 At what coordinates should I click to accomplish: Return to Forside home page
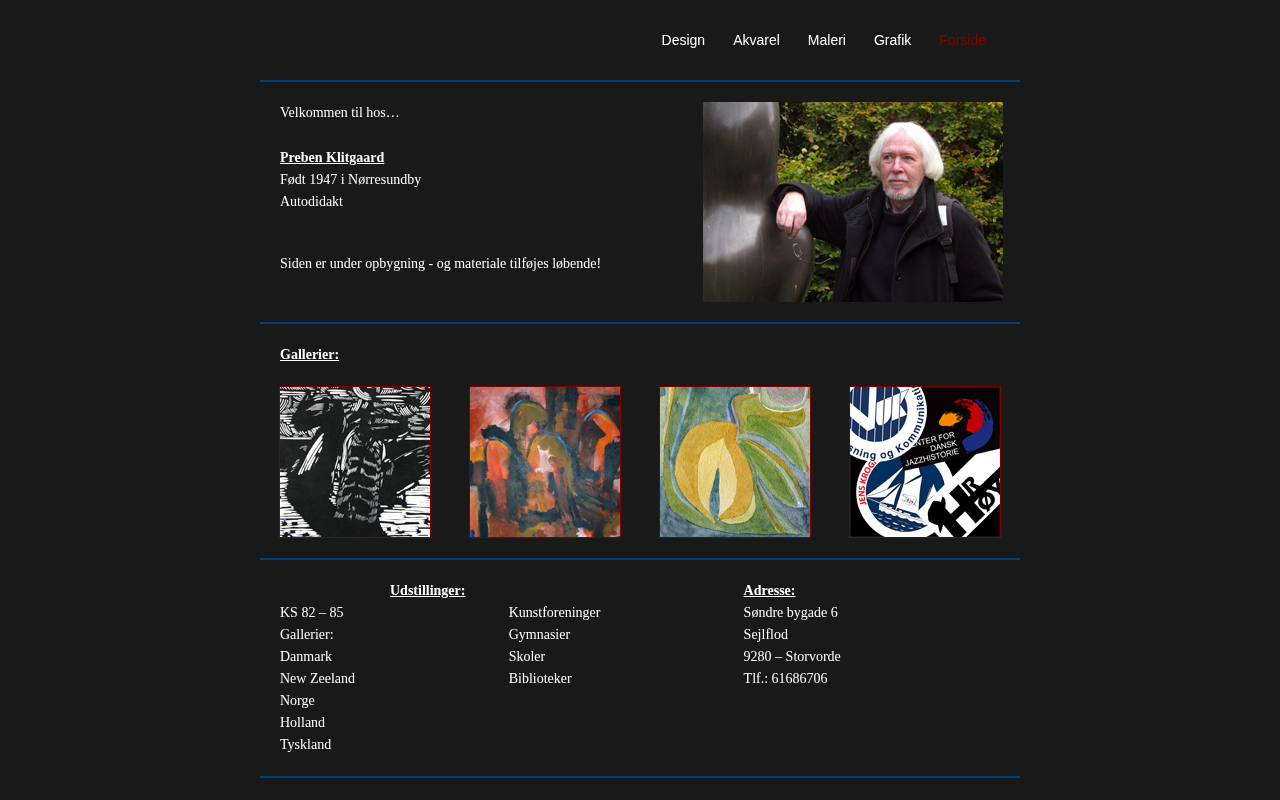pos(962,40)
